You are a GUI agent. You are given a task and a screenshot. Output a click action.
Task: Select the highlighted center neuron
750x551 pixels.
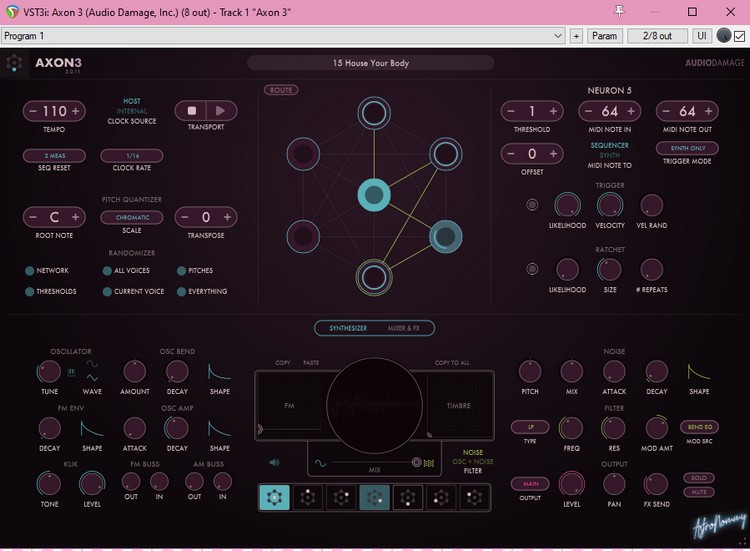(374, 195)
